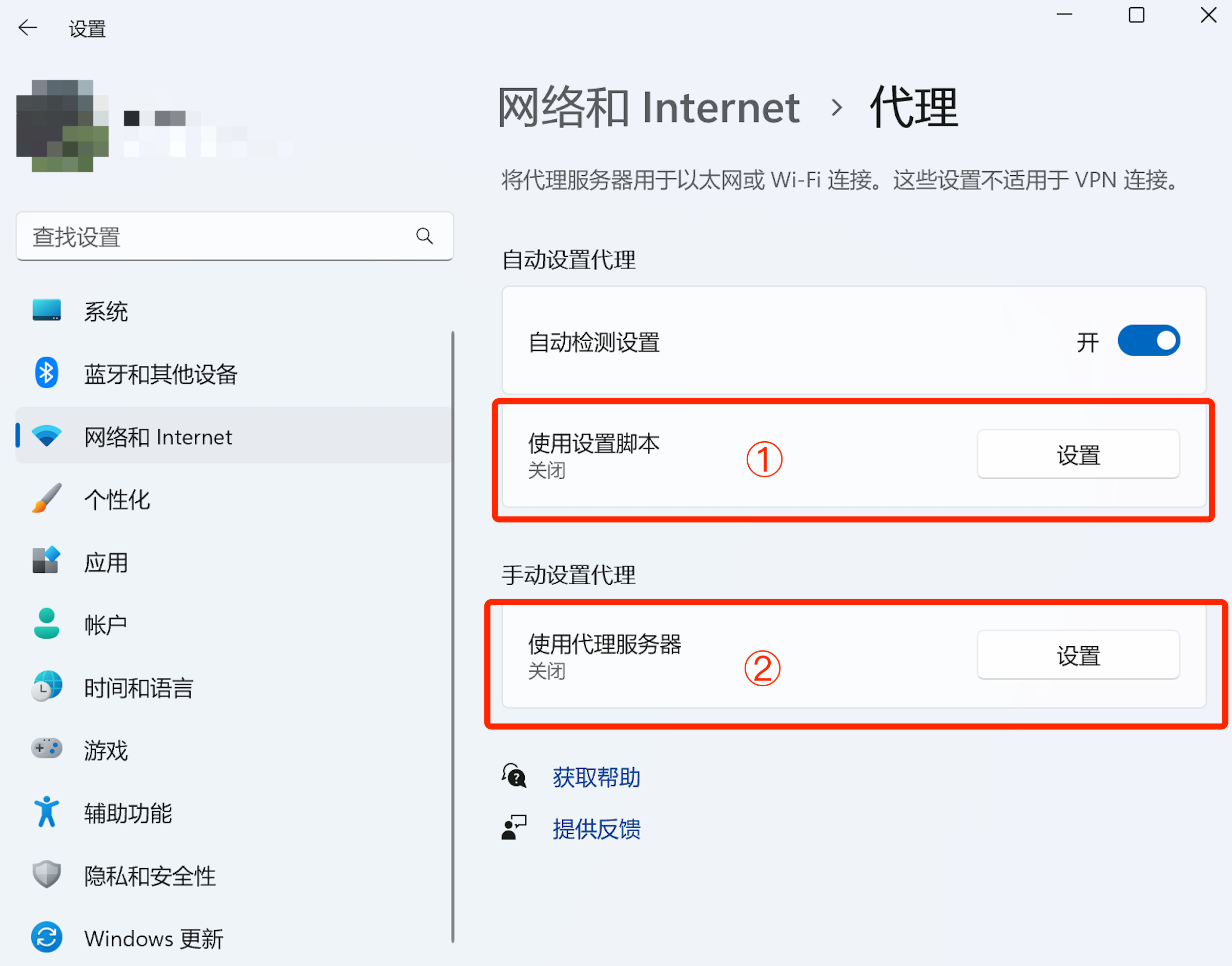This screenshot has height=966, width=1232.
Task: Go to 网络和 Internet breadcrumb
Action: [648, 107]
